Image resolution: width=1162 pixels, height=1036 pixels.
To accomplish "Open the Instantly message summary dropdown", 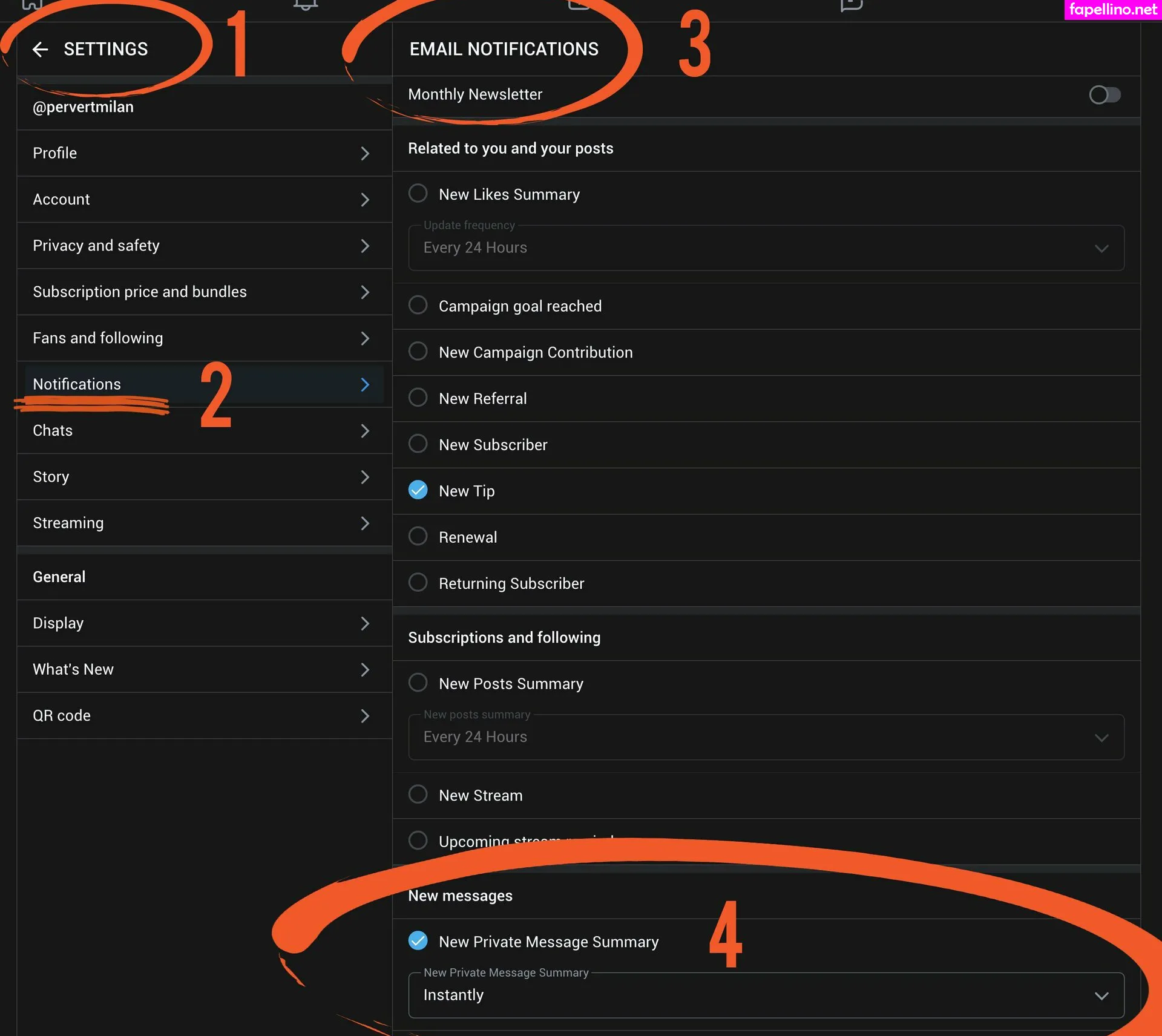I will (766, 995).
